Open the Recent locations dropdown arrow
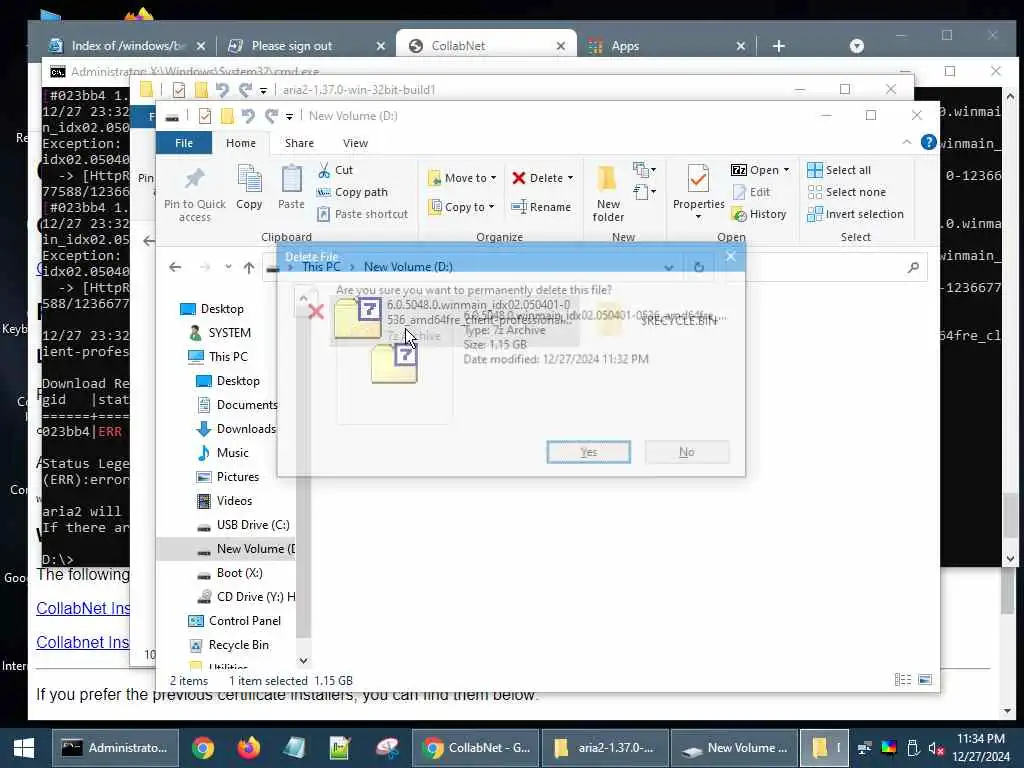1024x768 pixels. click(x=227, y=267)
